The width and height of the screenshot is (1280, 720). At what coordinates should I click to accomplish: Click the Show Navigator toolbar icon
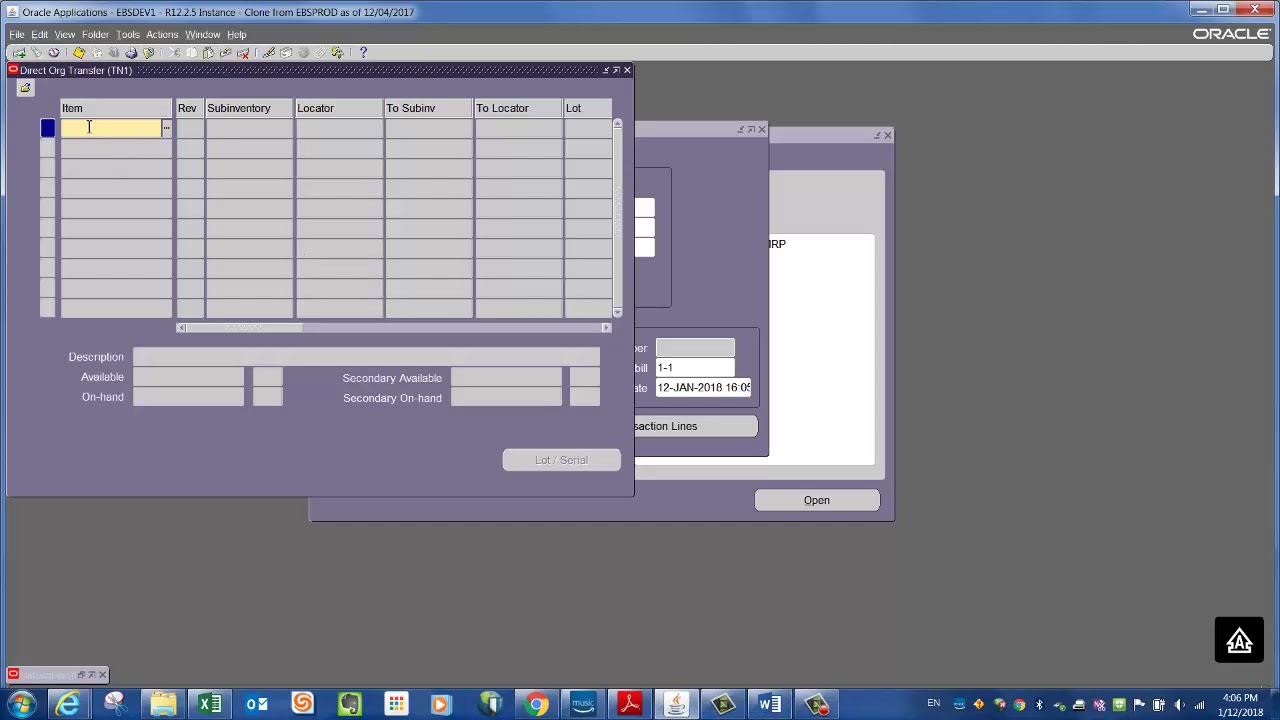(x=54, y=52)
